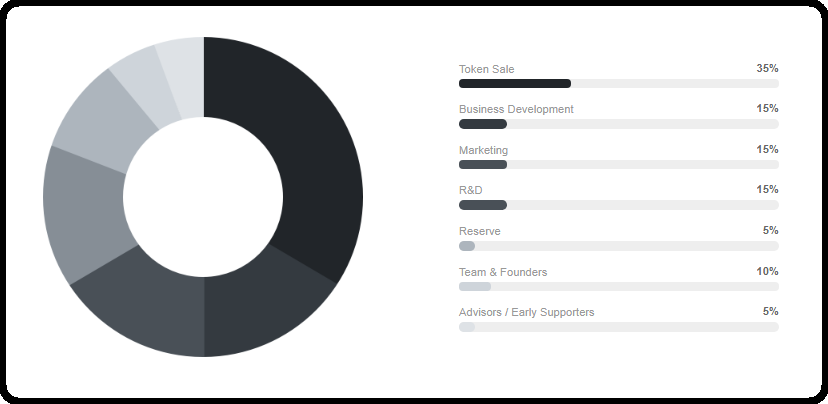Click the 35% value beside Token Sale
Image resolution: width=828 pixels, height=404 pixels.
767,68
